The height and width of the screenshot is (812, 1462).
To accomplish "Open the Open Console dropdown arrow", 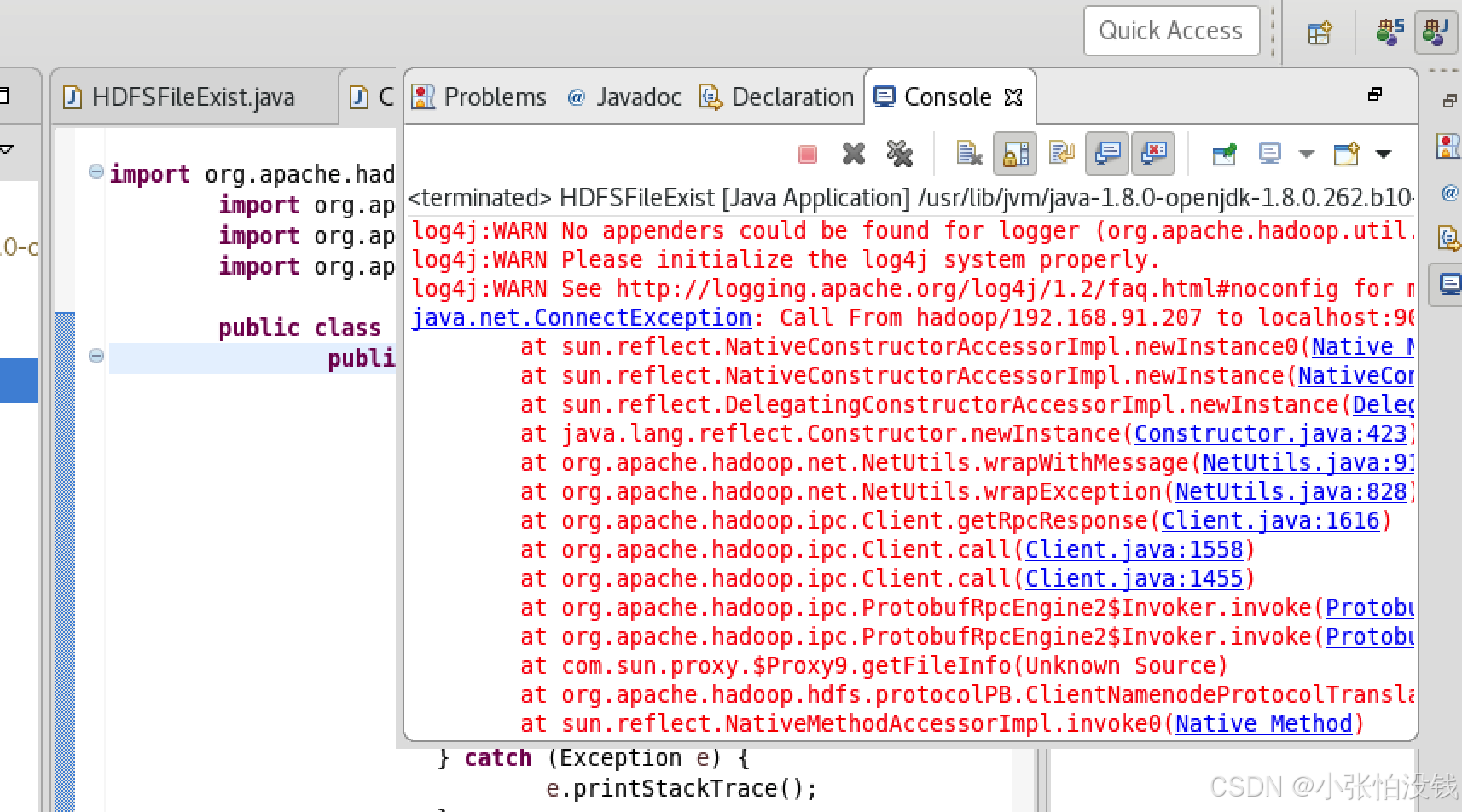I will (1382, 154).
